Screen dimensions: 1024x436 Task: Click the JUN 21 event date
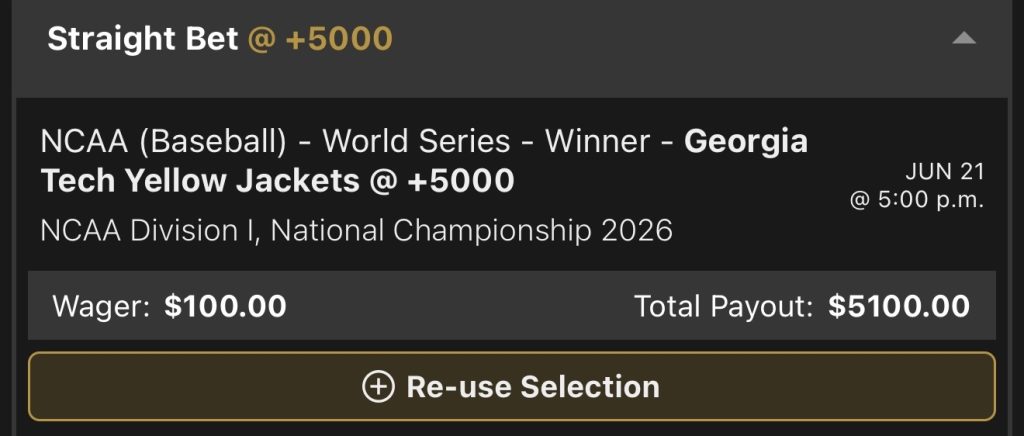pyautogui.click(x=944, y=171)
